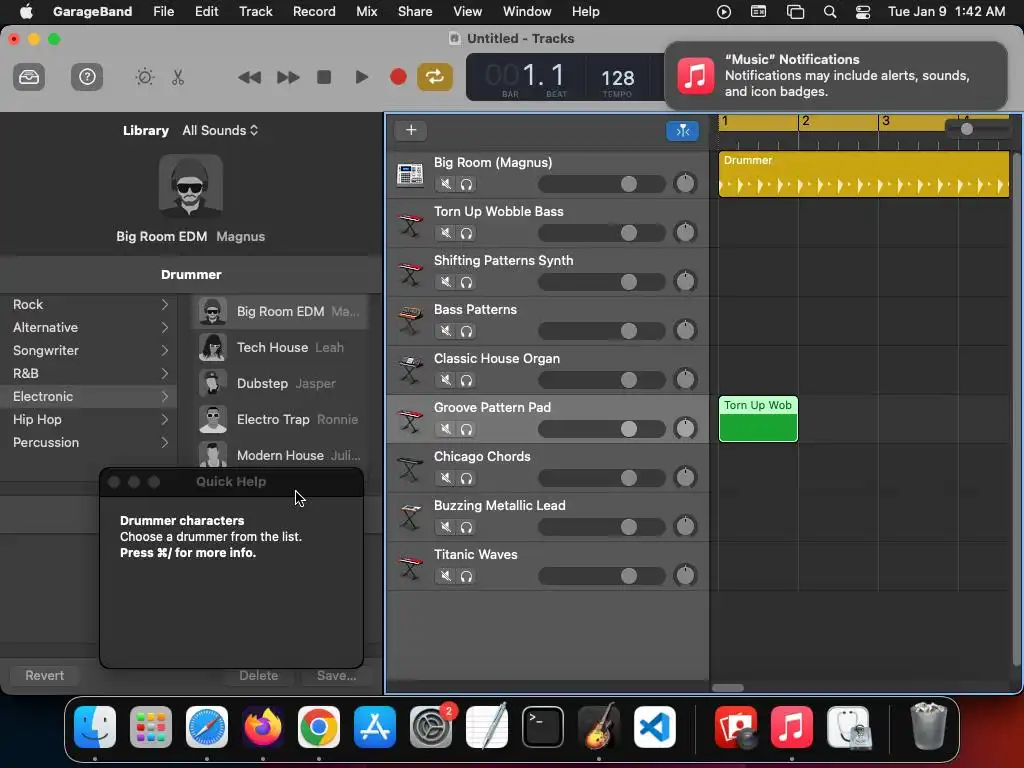This screenshot has width=1024, height=768.
Task: Mute the Bass Patterns track
Action: pos(445,331)
